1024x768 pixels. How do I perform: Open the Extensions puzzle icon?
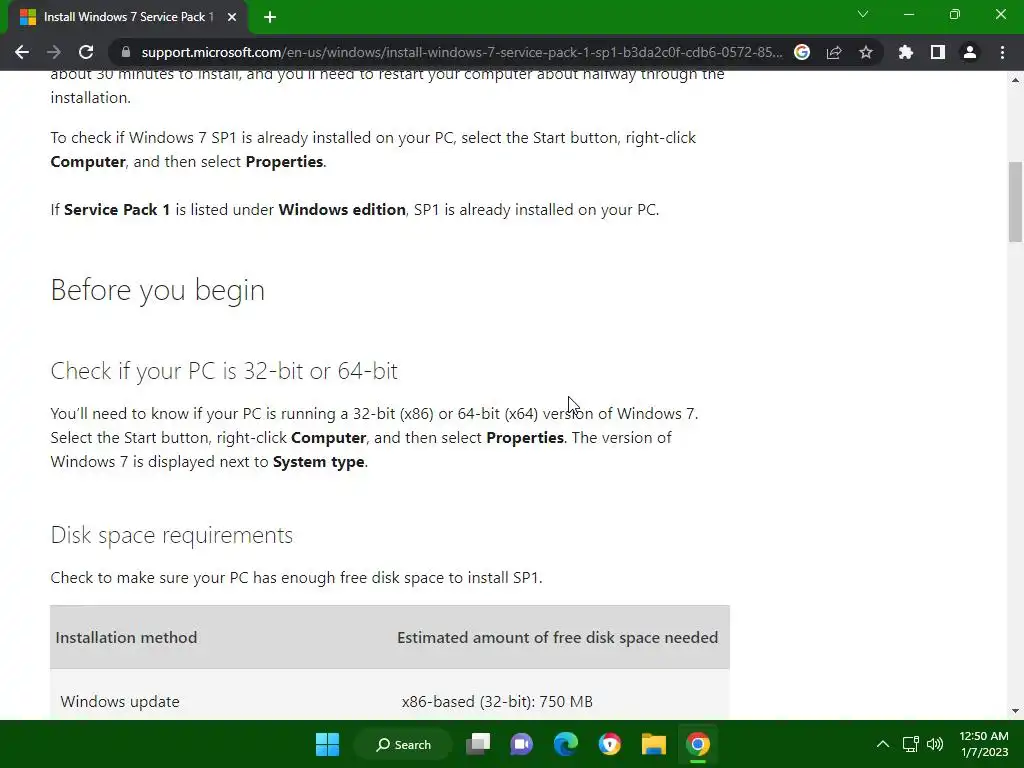906,52
